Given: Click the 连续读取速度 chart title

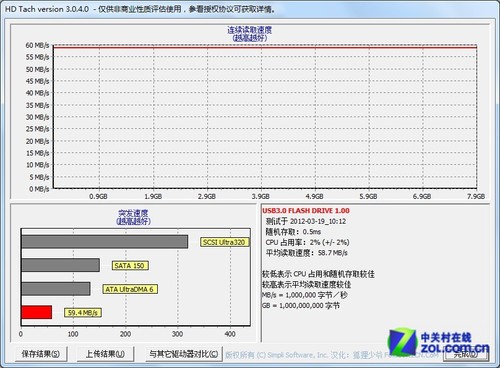Looking at the screenshot, I should pyautogui.click(x=250, y=30).
